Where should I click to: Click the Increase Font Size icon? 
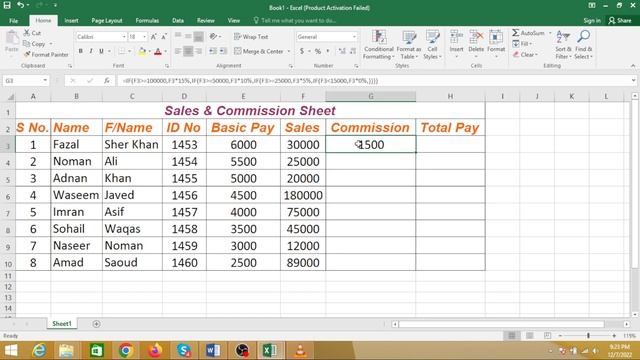153,37
